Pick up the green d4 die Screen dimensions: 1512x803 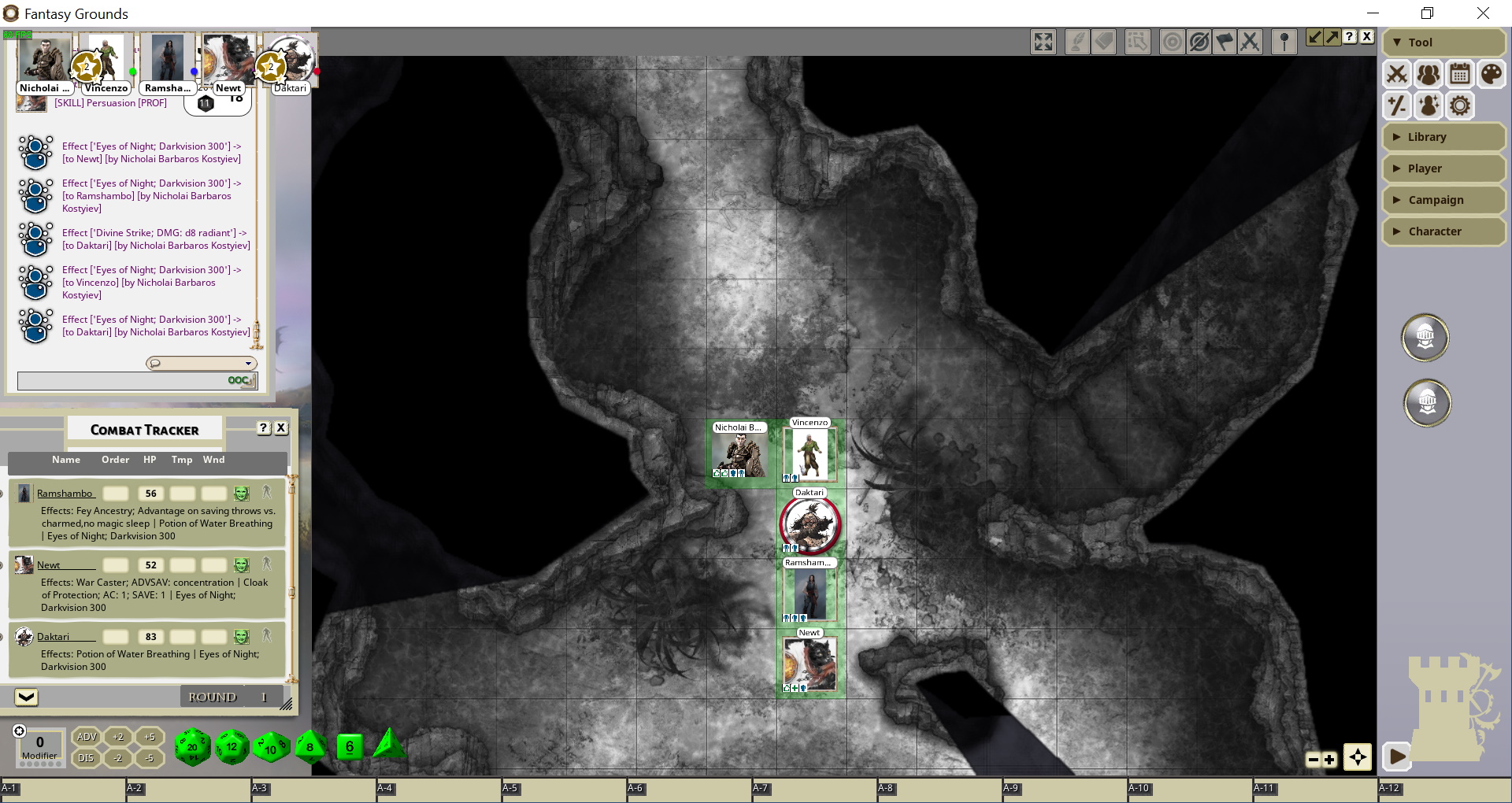pos(388,744)
